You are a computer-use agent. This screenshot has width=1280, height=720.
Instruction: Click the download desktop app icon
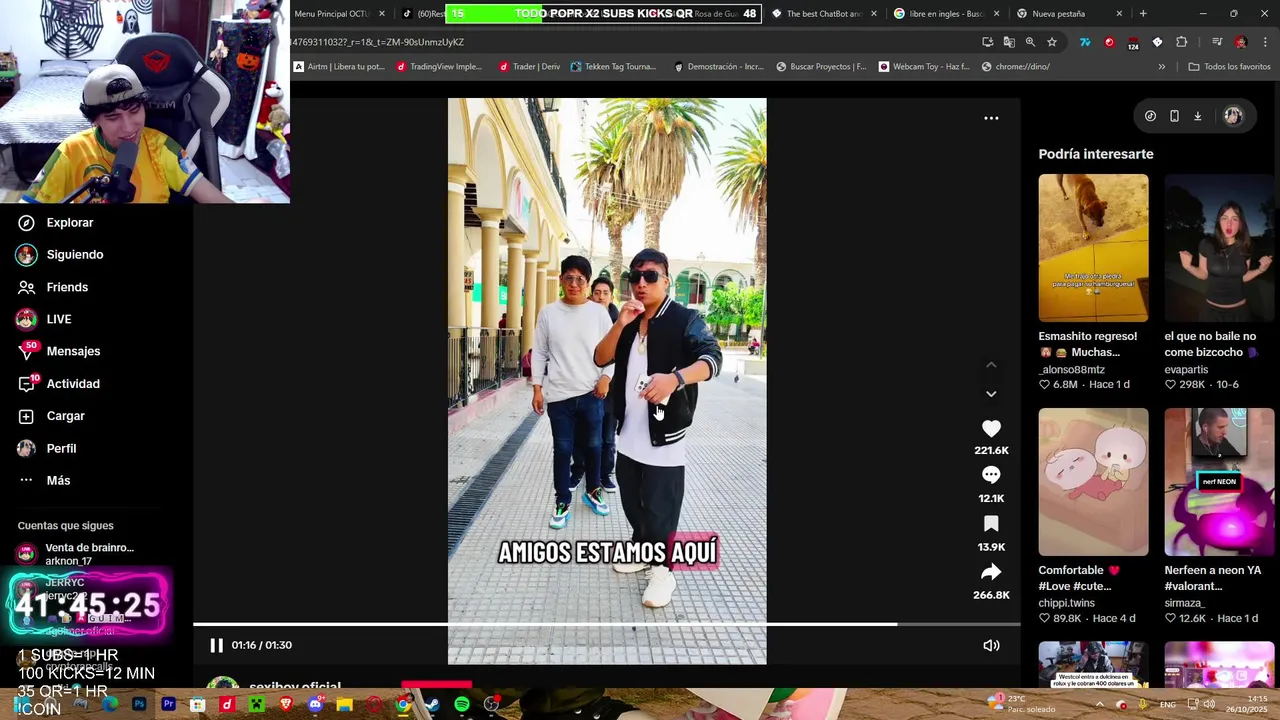[x=1197, y=116]
